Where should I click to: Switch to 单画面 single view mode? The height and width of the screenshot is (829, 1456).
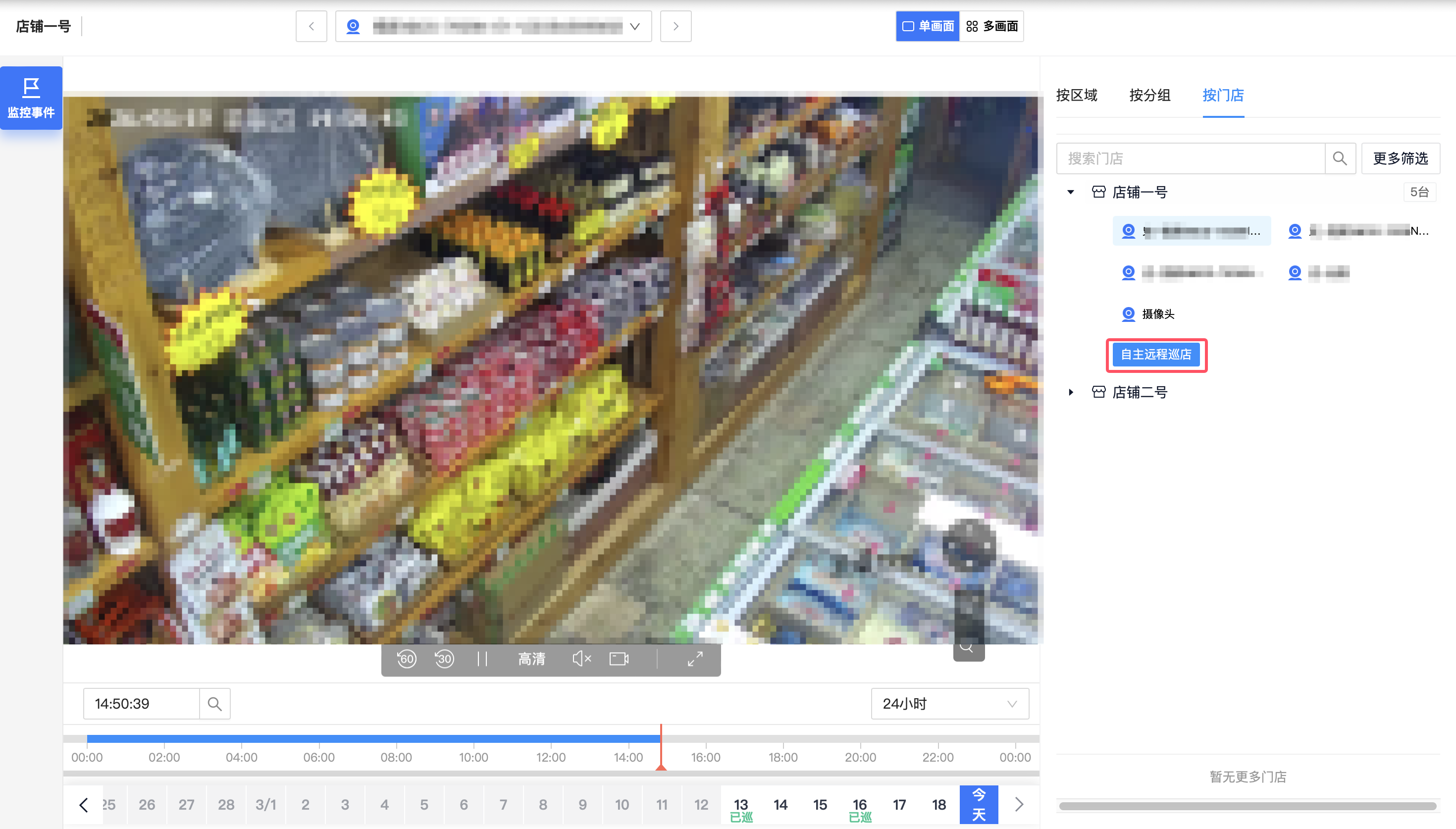tap(928, 26)
